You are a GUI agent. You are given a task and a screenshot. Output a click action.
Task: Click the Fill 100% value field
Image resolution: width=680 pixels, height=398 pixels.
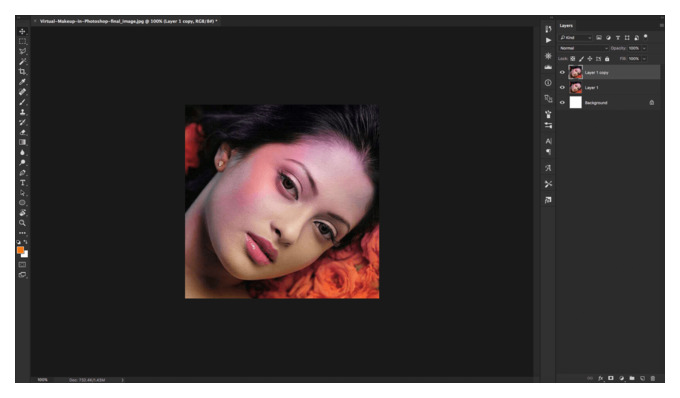tap(634, 59)
